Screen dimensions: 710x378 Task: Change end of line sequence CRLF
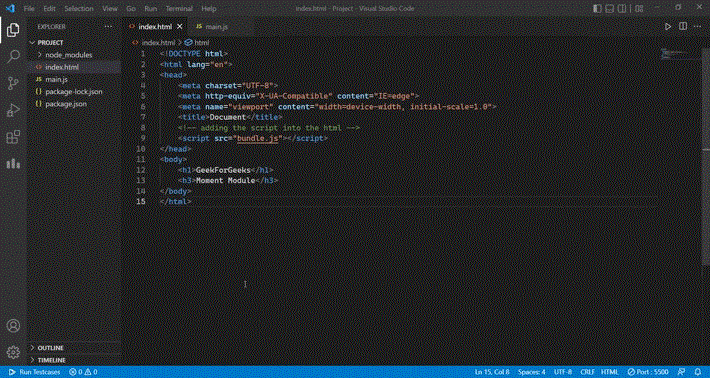[587, 372]
